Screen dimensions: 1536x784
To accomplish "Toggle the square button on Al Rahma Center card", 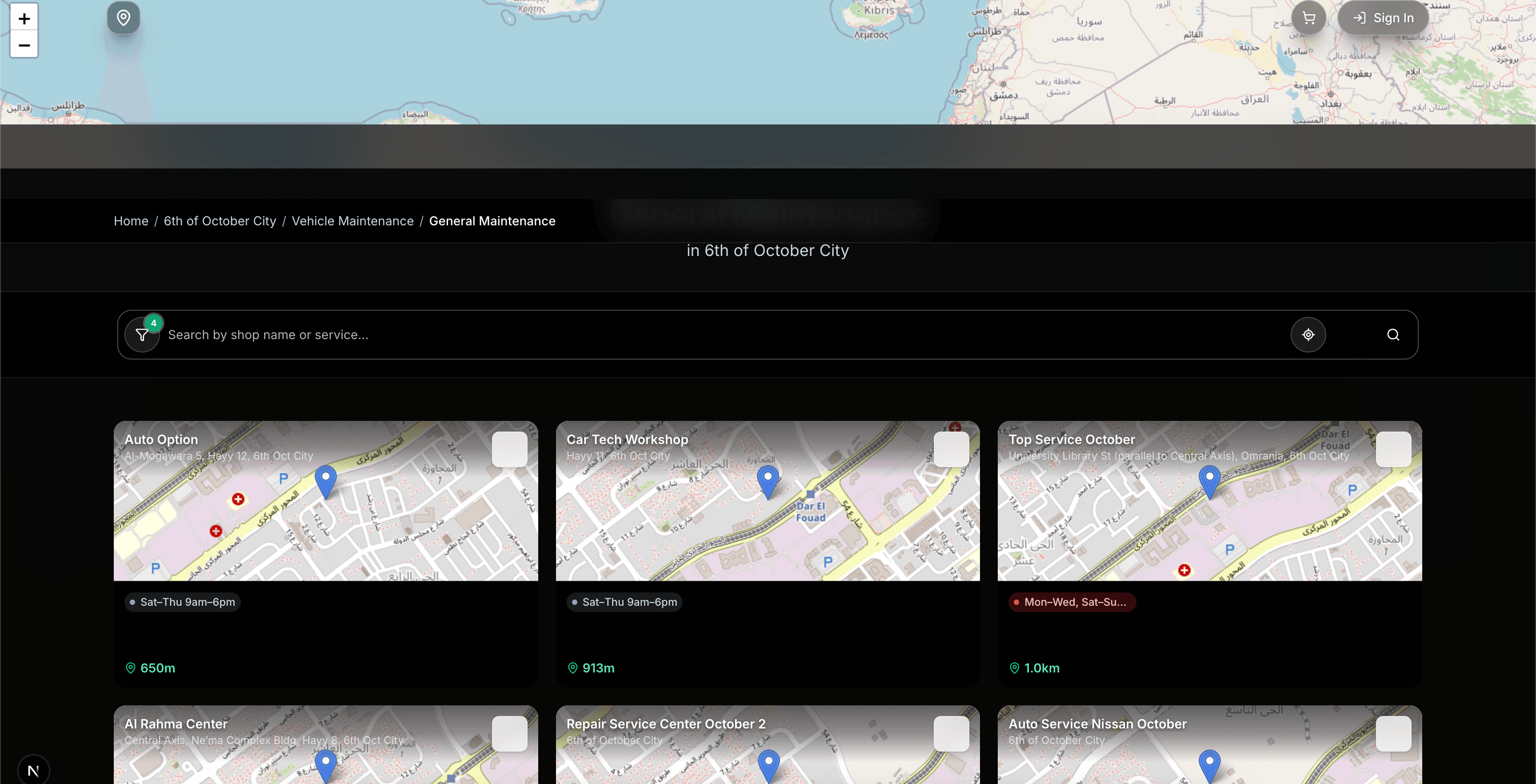I will [x=509, y=733].
